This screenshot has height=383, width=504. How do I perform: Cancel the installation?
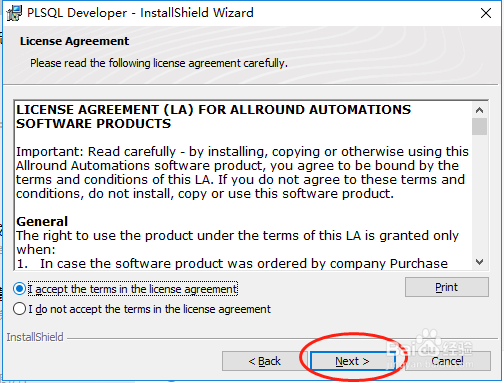pos(447,361)
